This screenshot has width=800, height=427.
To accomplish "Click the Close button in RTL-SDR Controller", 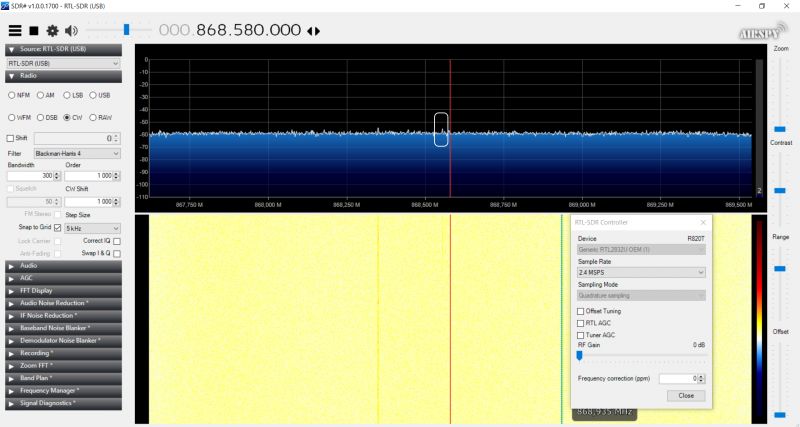I will click(x=686, y=396).
